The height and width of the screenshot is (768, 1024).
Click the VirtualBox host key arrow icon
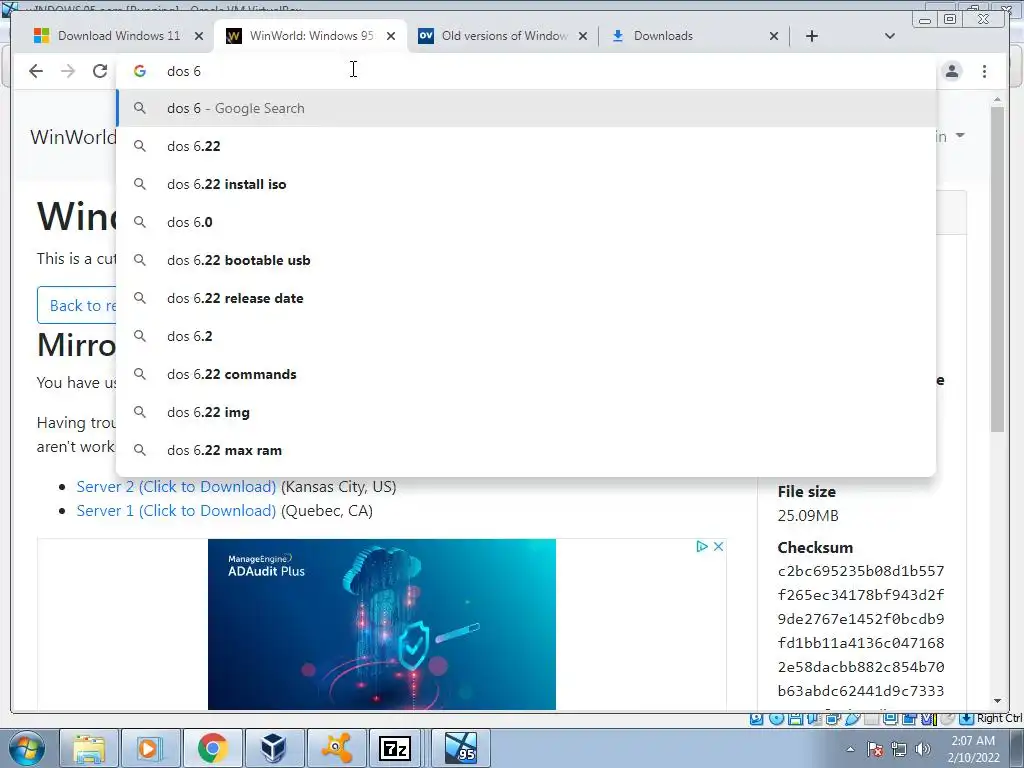pyautogui.click(x=967, y=718)
